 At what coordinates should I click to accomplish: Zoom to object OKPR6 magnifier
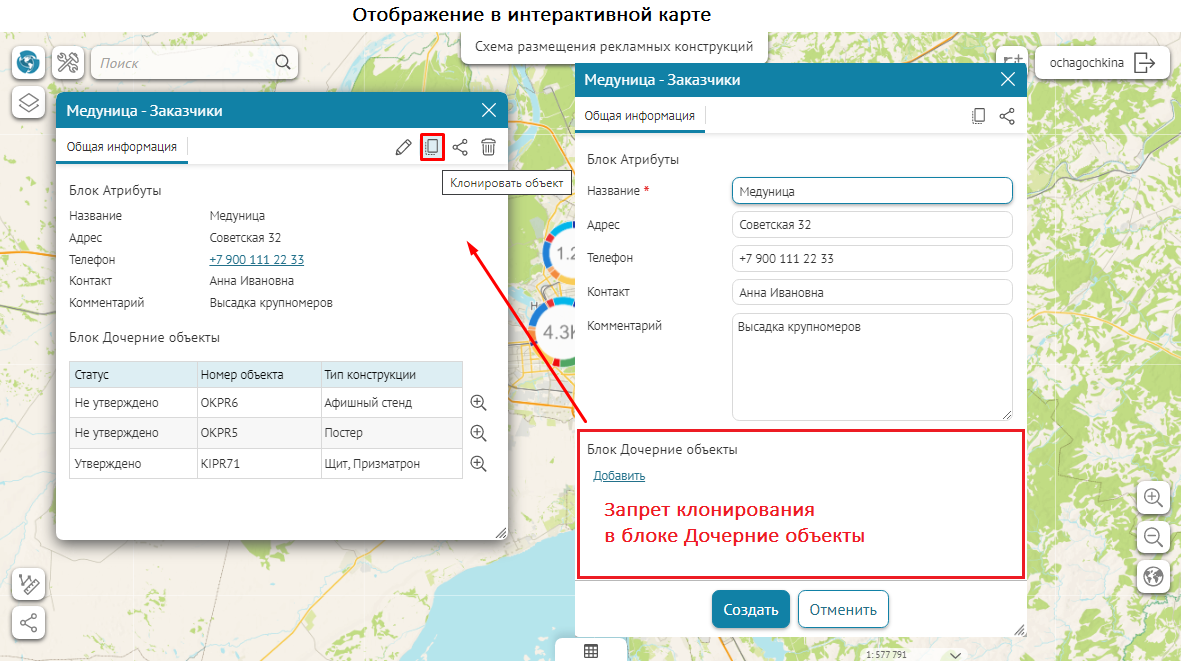(478, 403)
